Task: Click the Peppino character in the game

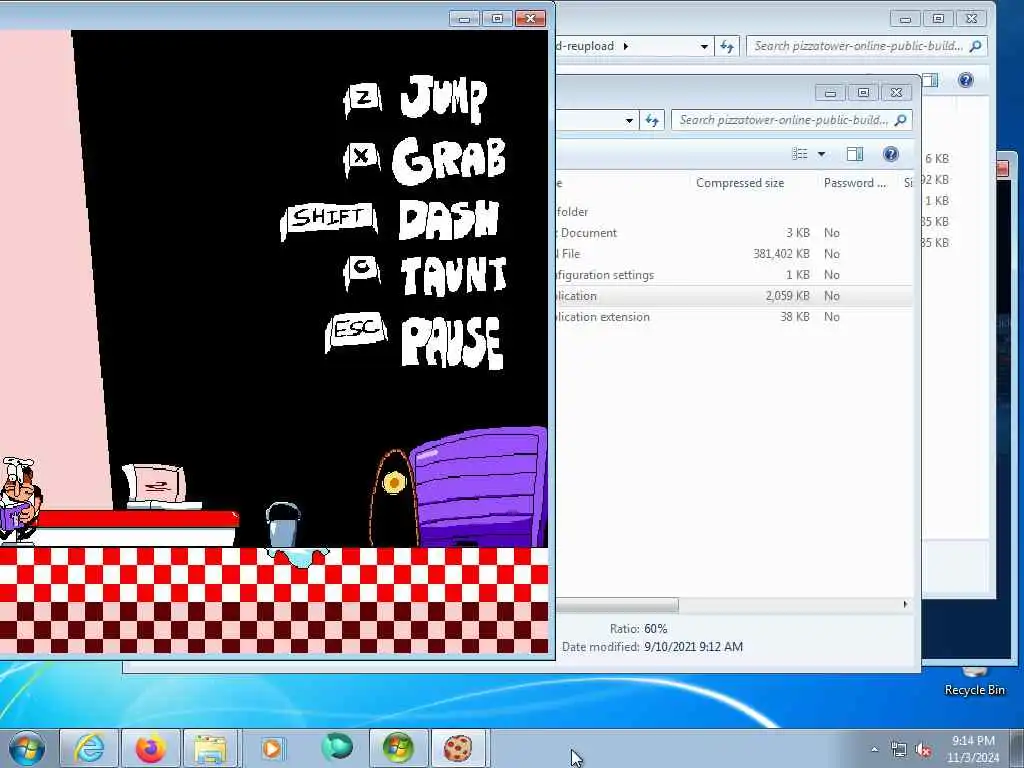Action: [20, 500]
